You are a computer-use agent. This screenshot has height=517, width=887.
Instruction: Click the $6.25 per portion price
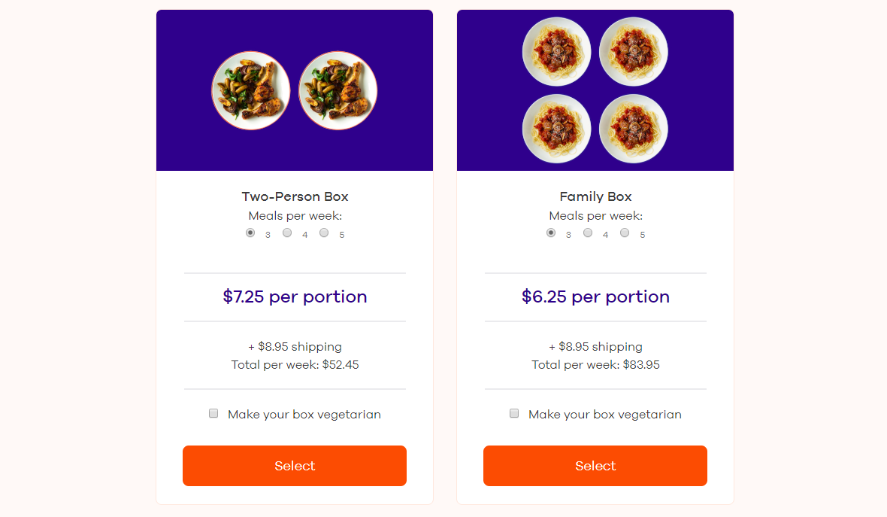tap(596, 297)
